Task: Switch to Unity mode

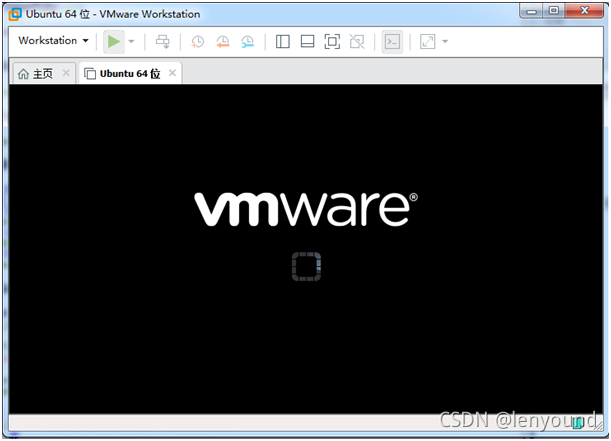Action: [357, 41]
